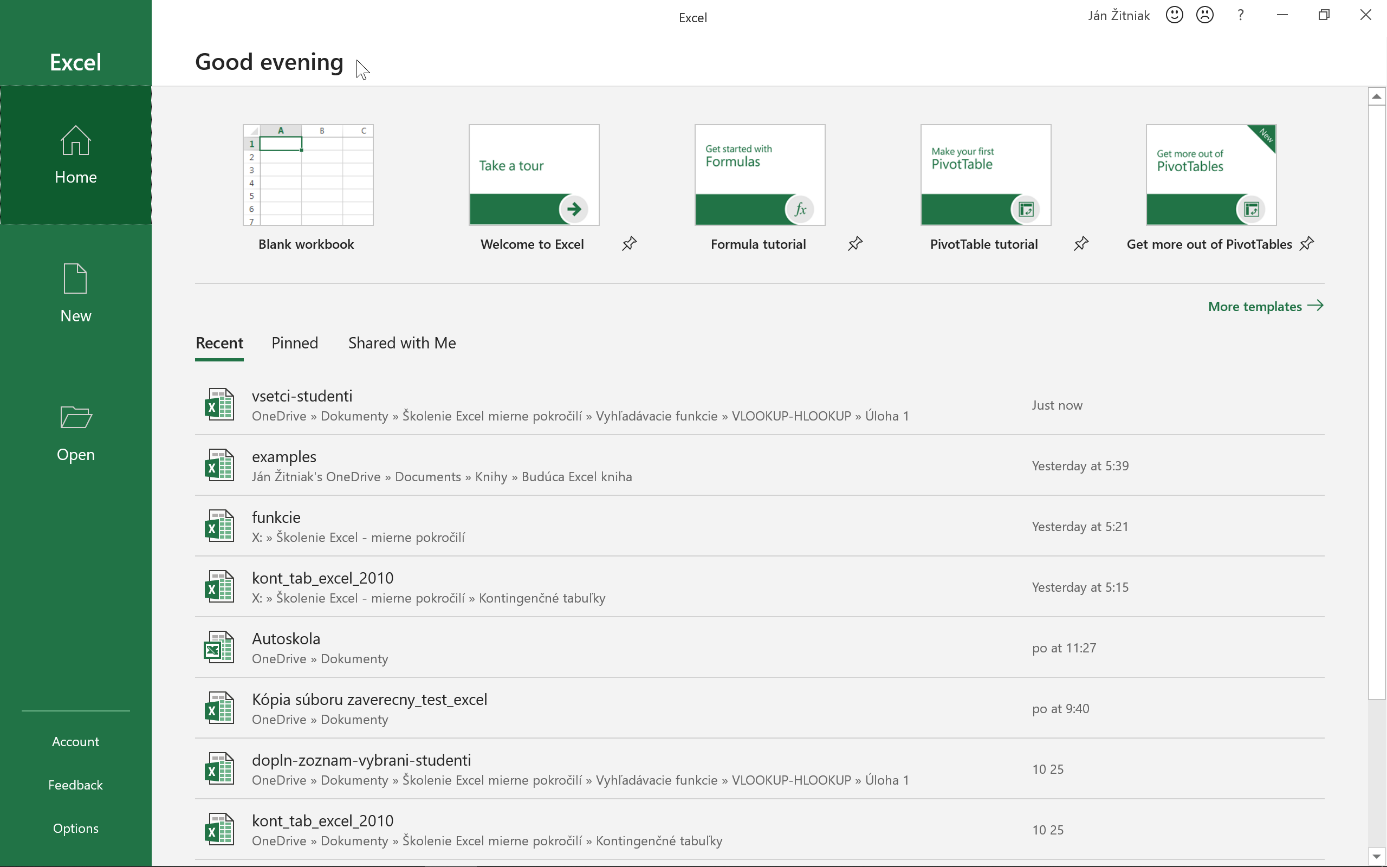Click the Ján Žitniak account name

[x=1119, y=15]
